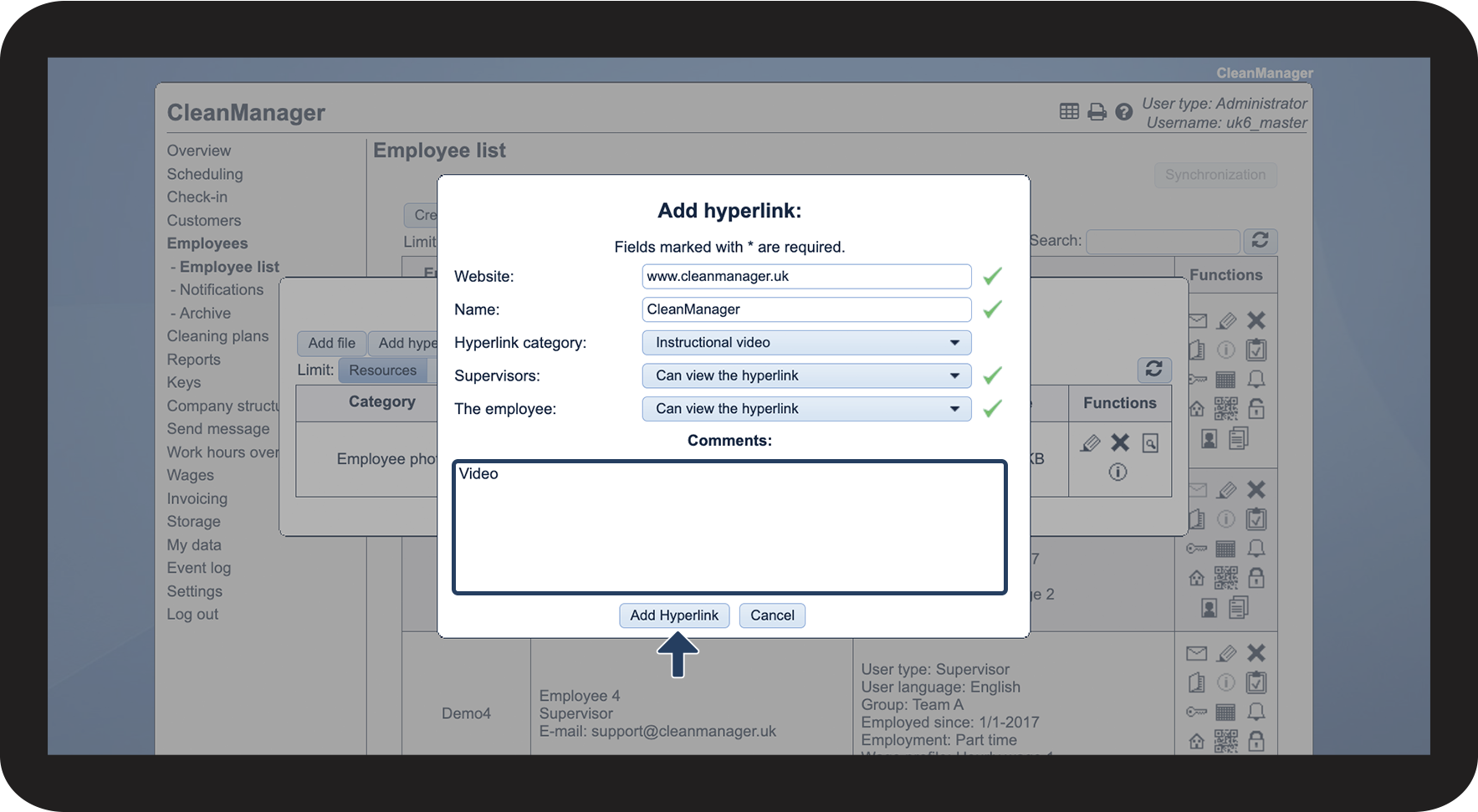Click the house icon in the Demo4 row
This screenshot has width=1478, height=812.
1197,741
